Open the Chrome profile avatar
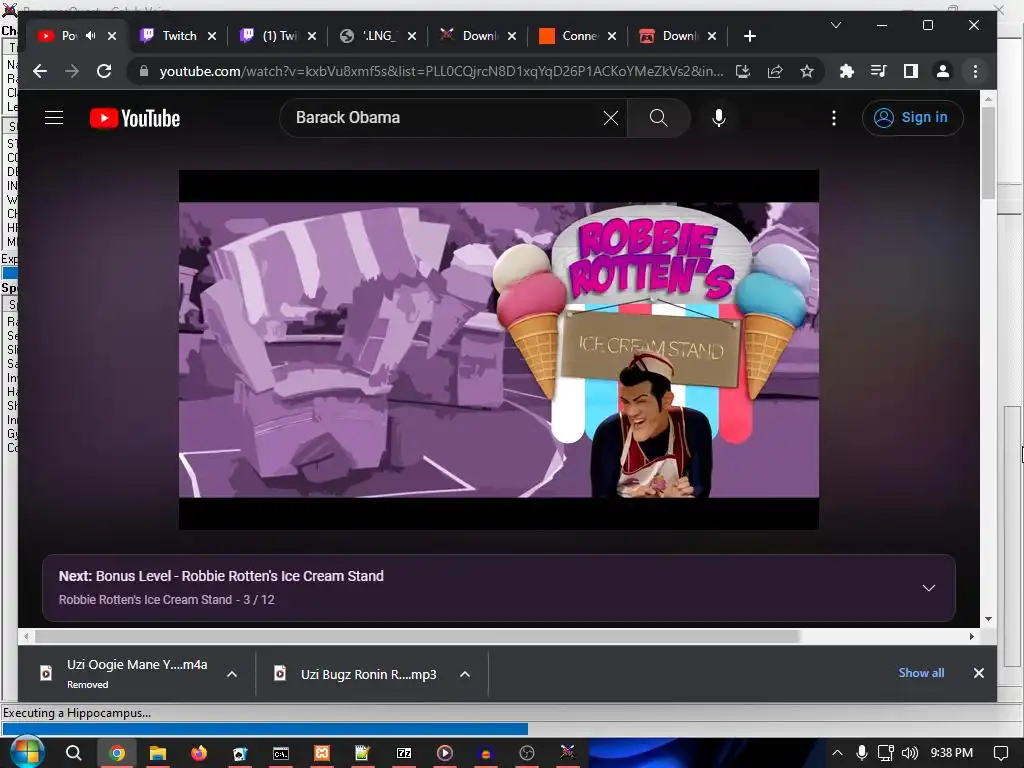This screenshot has height=768, width=1024. [x=942, y=71]
